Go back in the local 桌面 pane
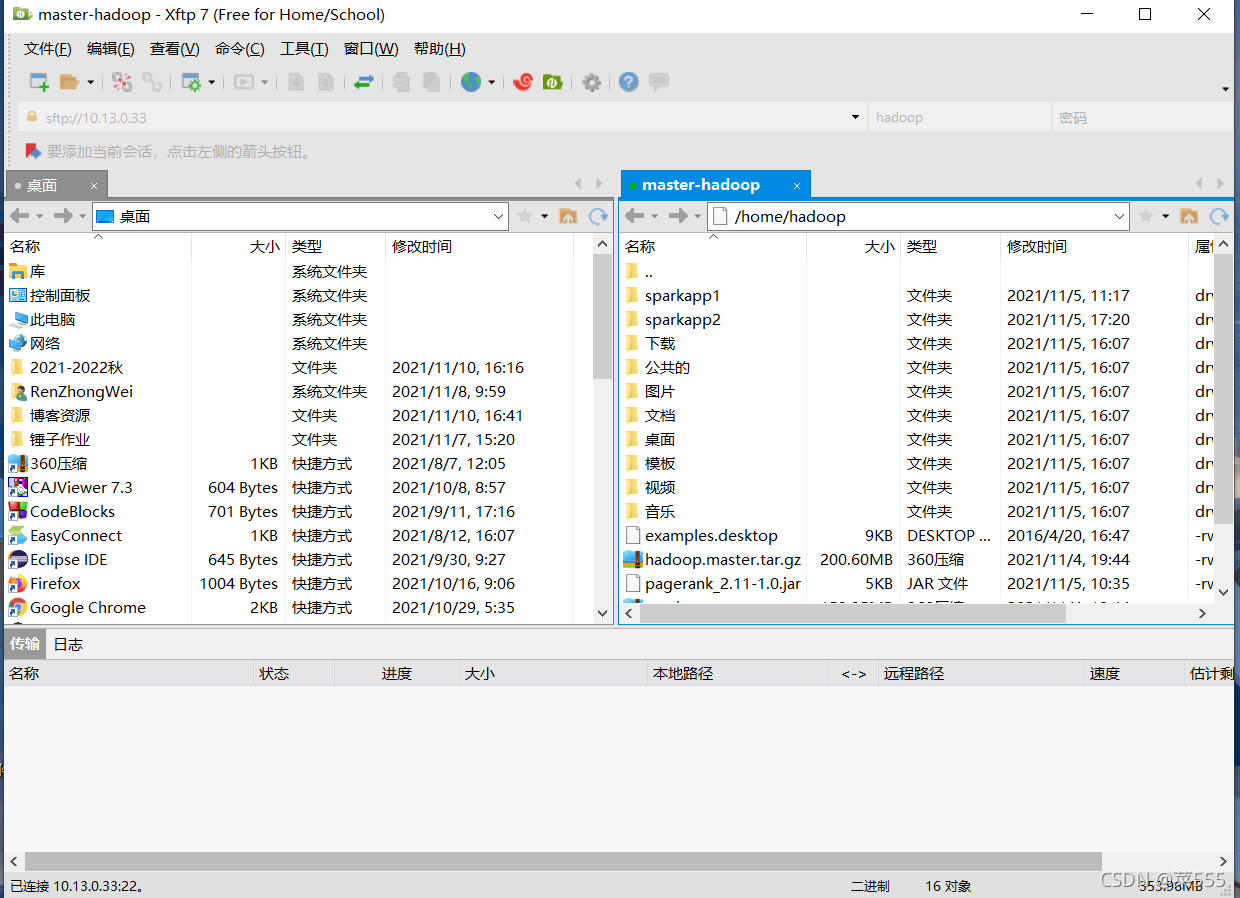The image size is (1240, 898). [x=19, y=216]
